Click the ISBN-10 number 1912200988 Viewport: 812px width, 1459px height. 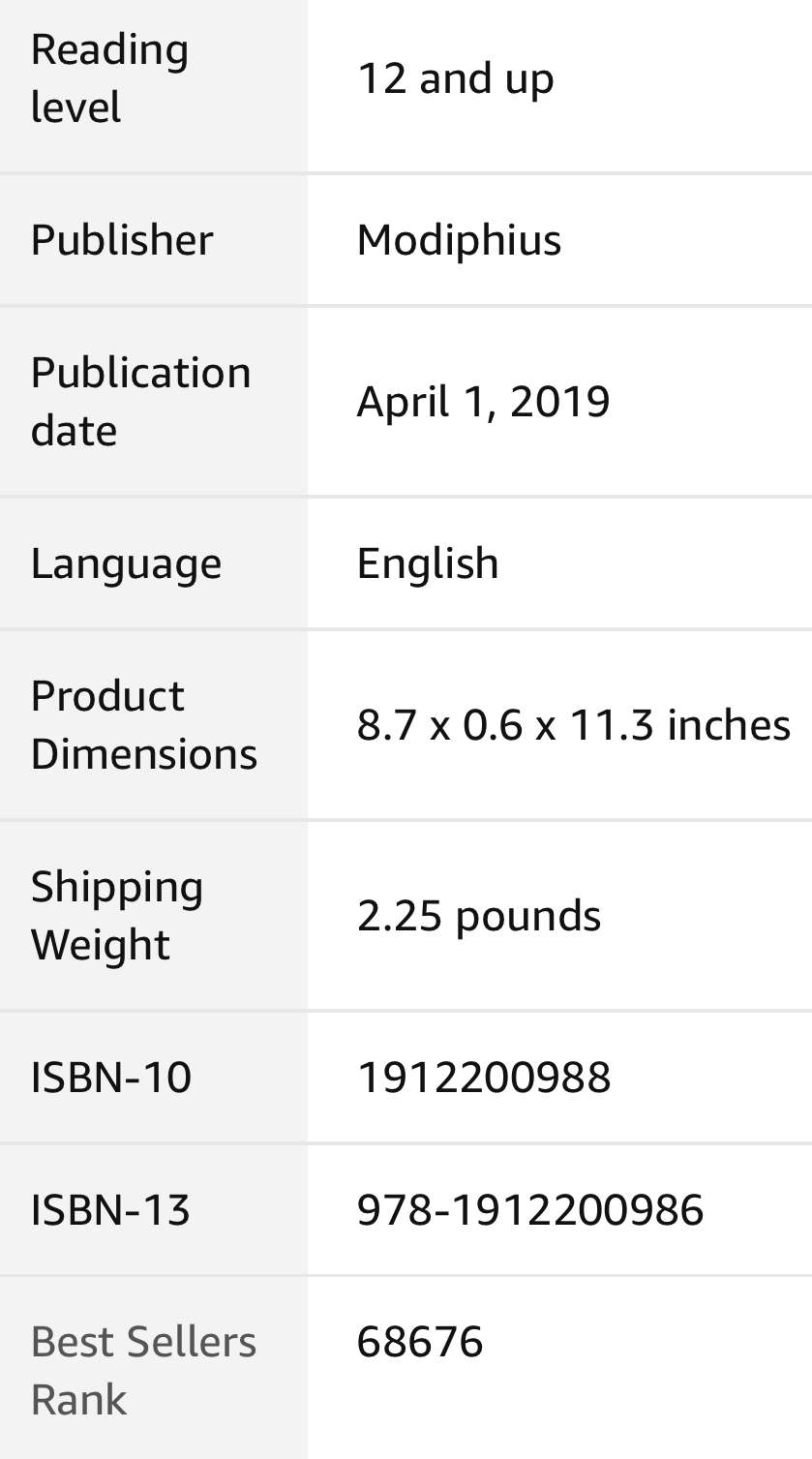coord(484,1078)
